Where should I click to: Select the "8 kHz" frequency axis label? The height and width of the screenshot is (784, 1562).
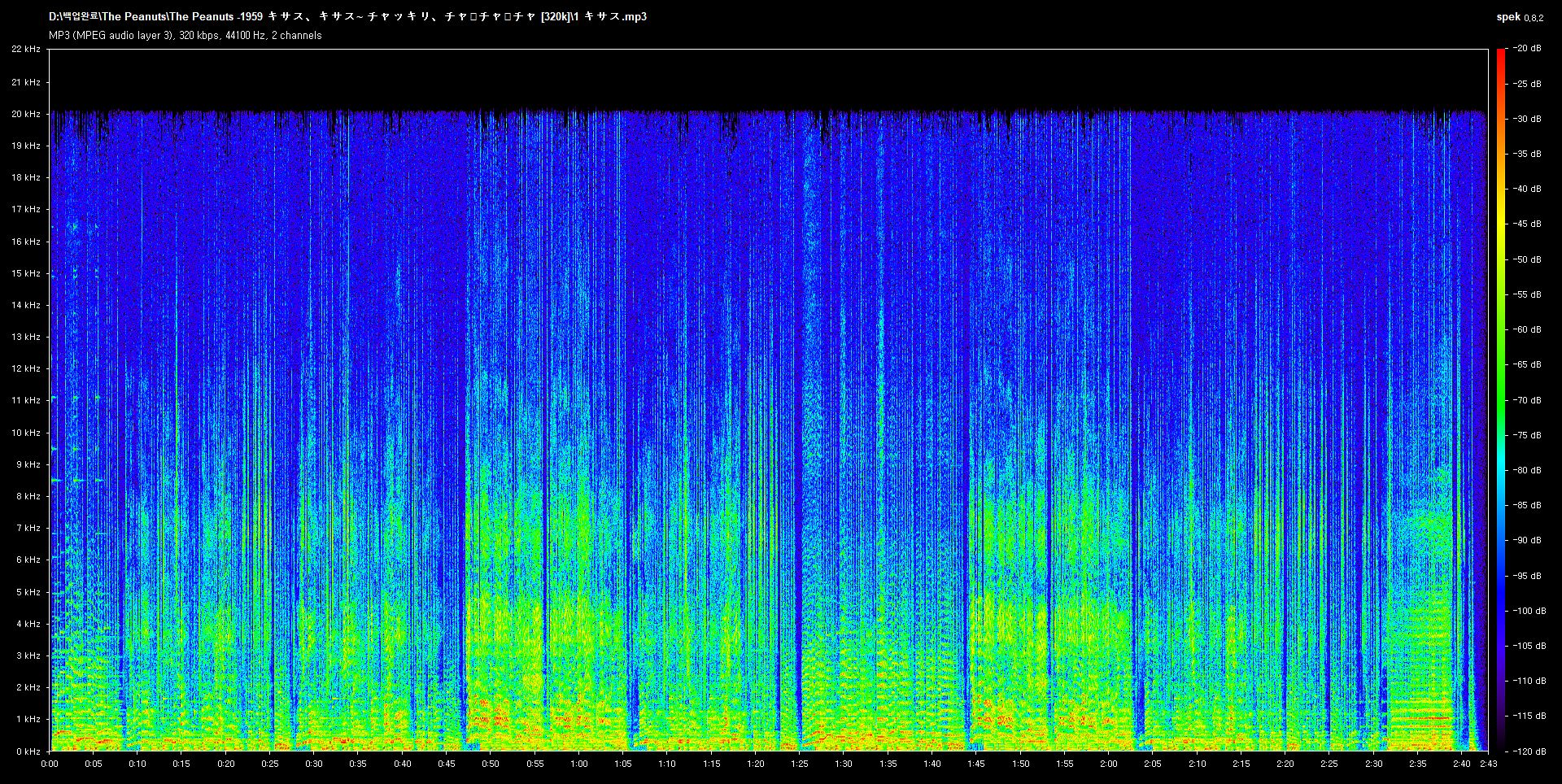pos(28,496)
